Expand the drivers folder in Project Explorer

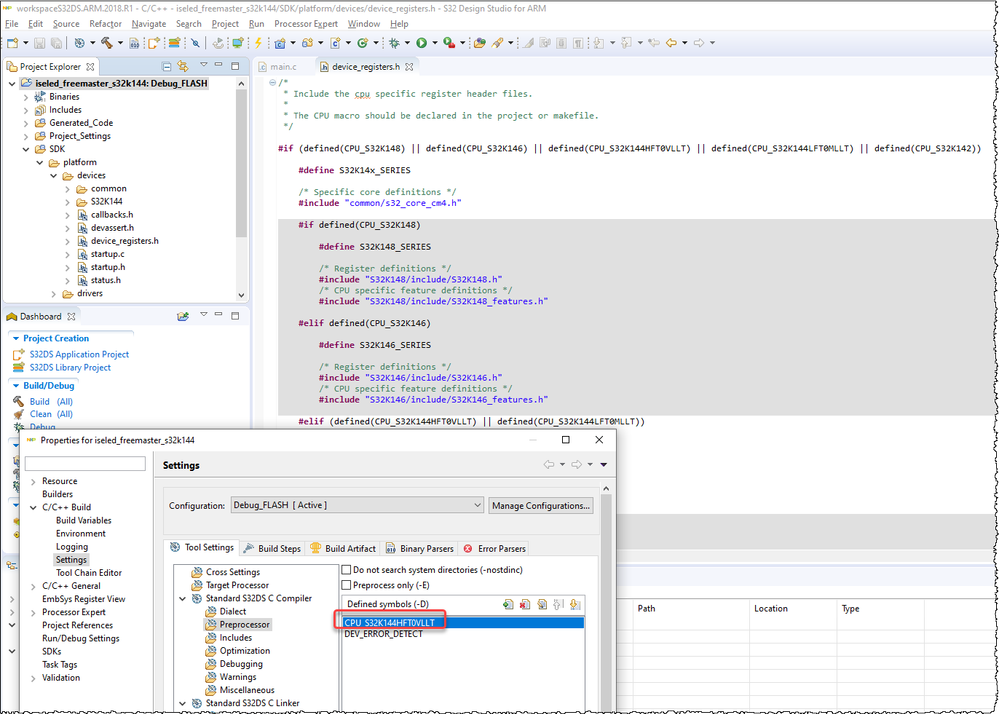pyautogui.click(x=55, y=294)
